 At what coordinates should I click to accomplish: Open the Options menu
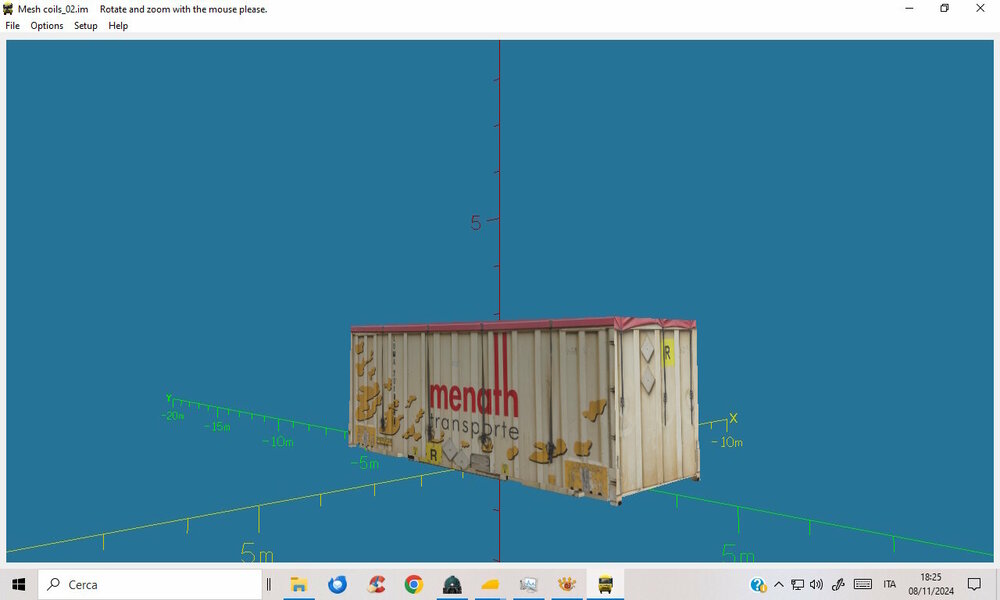click(47, 26)
